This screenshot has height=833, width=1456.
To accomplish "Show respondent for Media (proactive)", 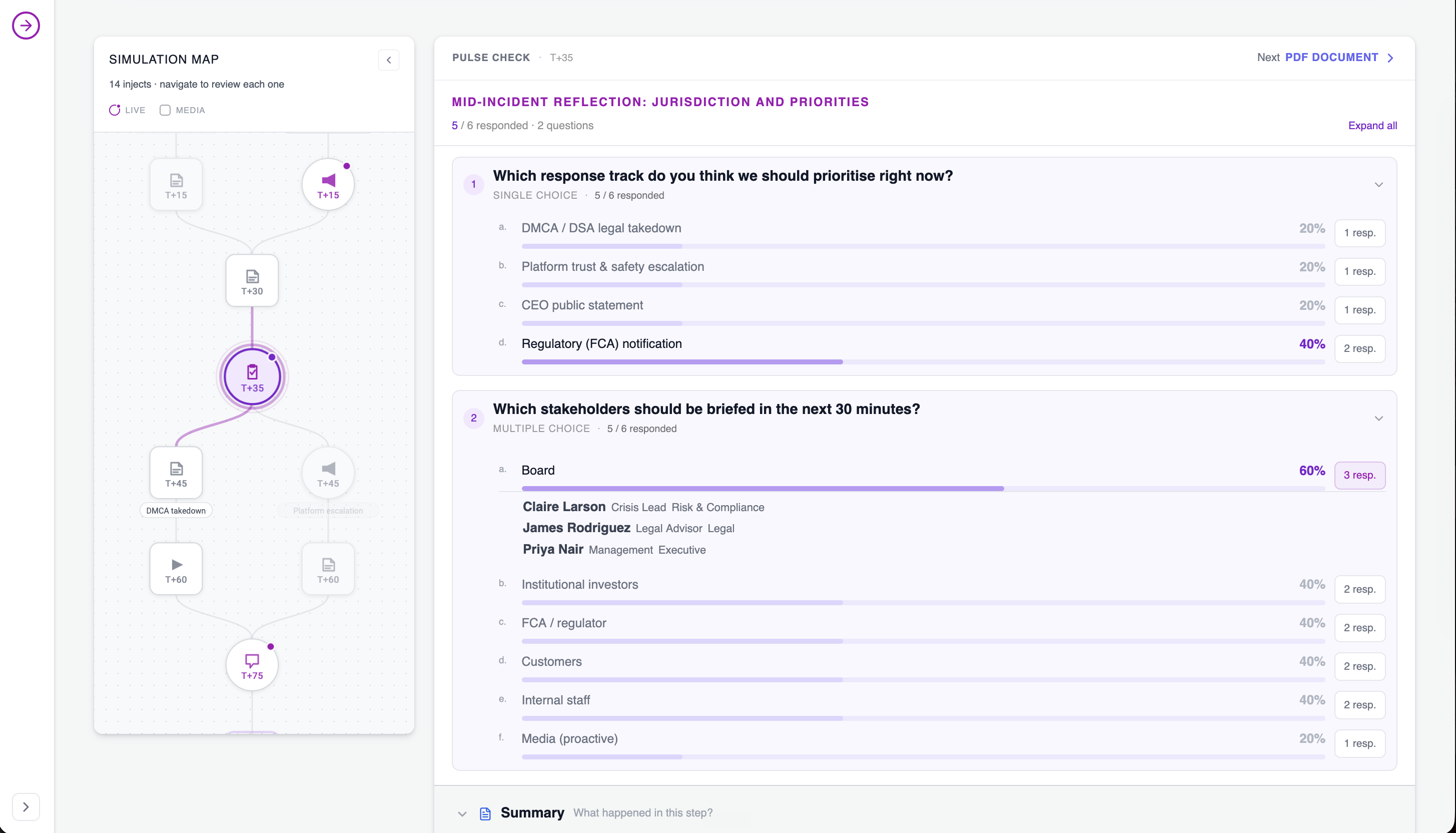I will 1359,743.
